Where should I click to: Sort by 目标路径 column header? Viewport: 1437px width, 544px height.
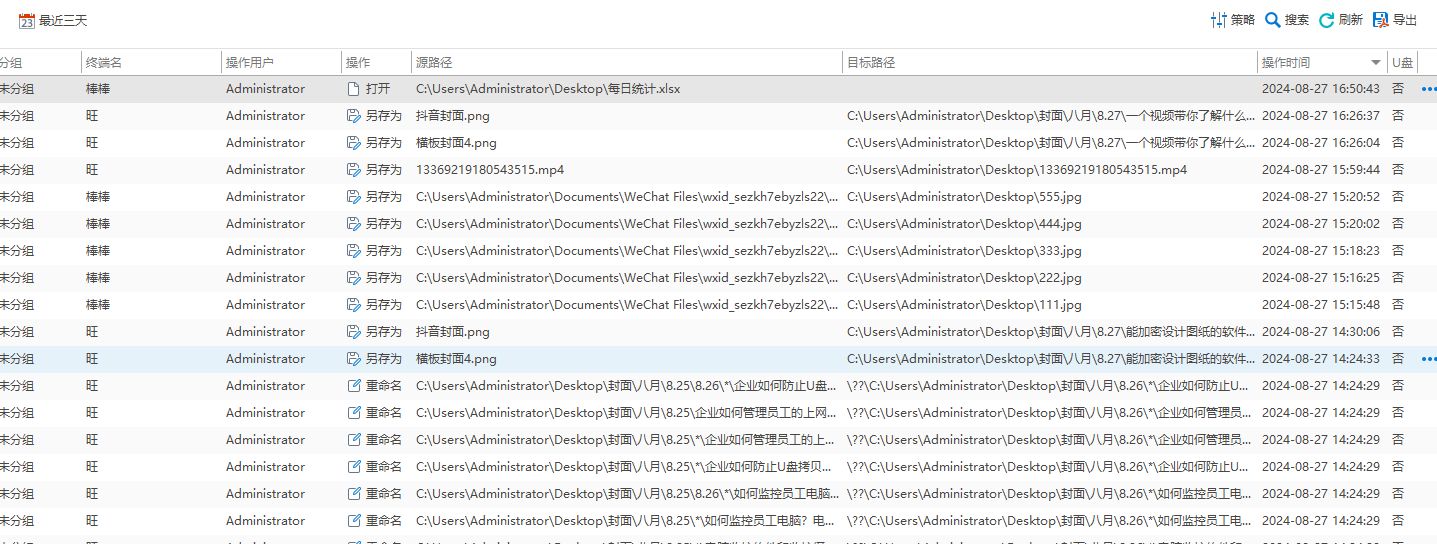(x=1050, y=62)
